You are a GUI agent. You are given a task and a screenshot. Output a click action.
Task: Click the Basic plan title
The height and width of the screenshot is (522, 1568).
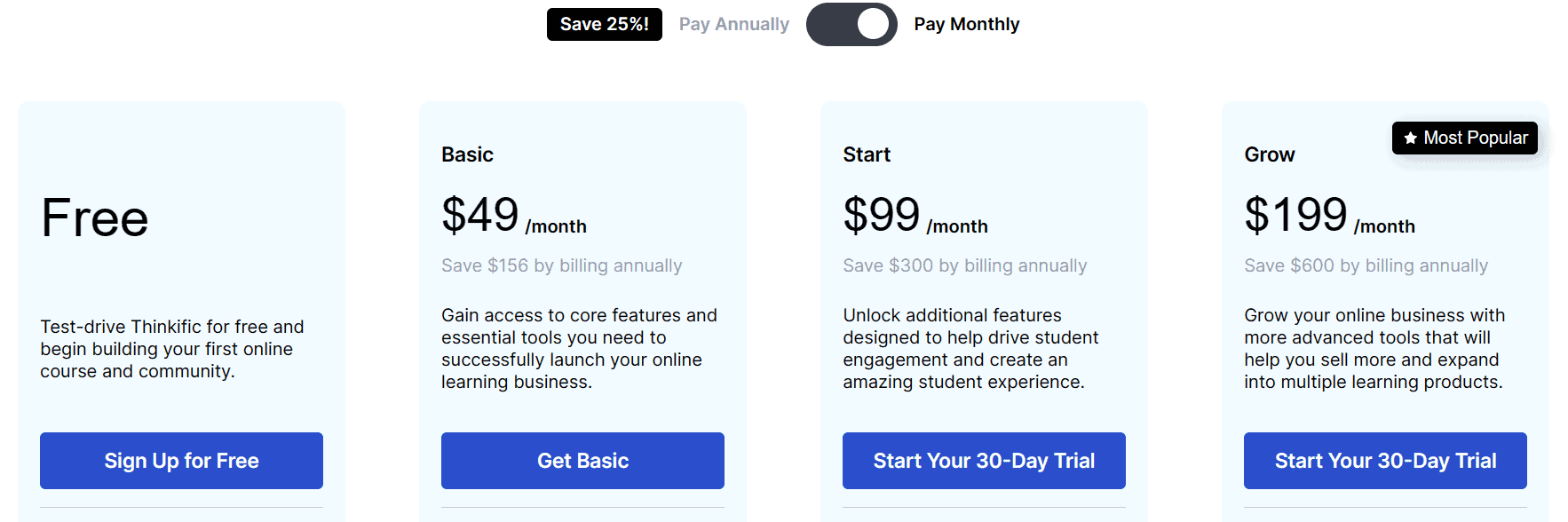pos(467,154)
